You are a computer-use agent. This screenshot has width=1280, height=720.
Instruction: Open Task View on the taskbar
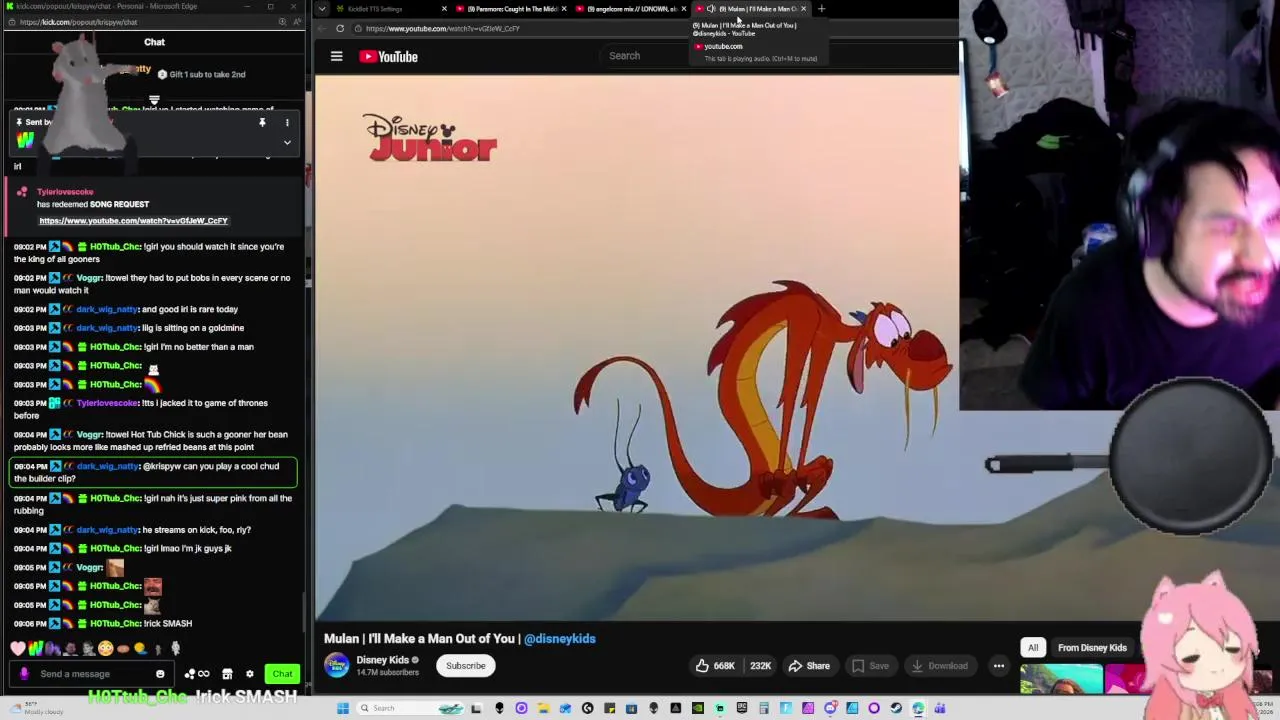[476, 708]
